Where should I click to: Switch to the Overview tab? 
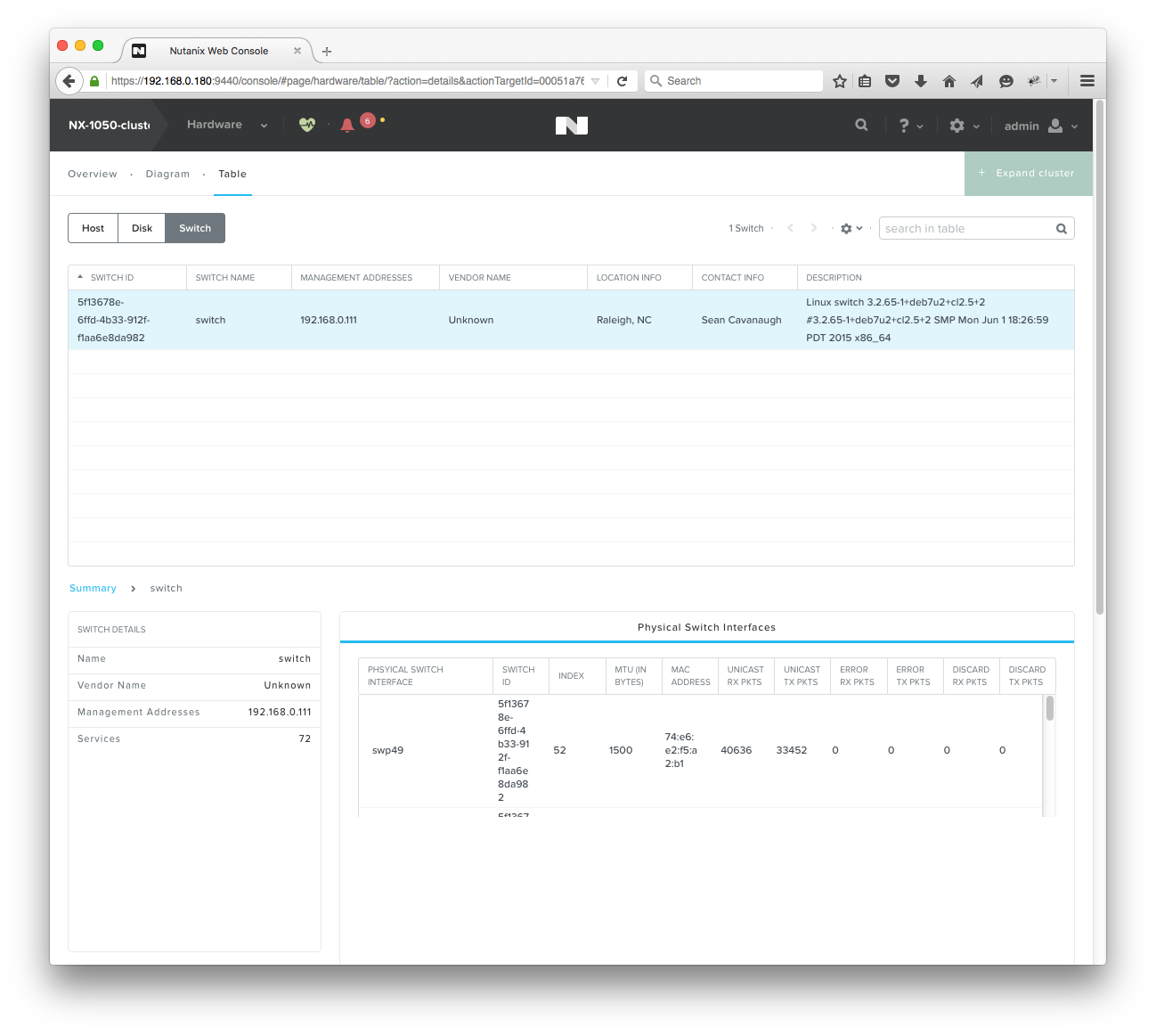click(x=93, y=175)
